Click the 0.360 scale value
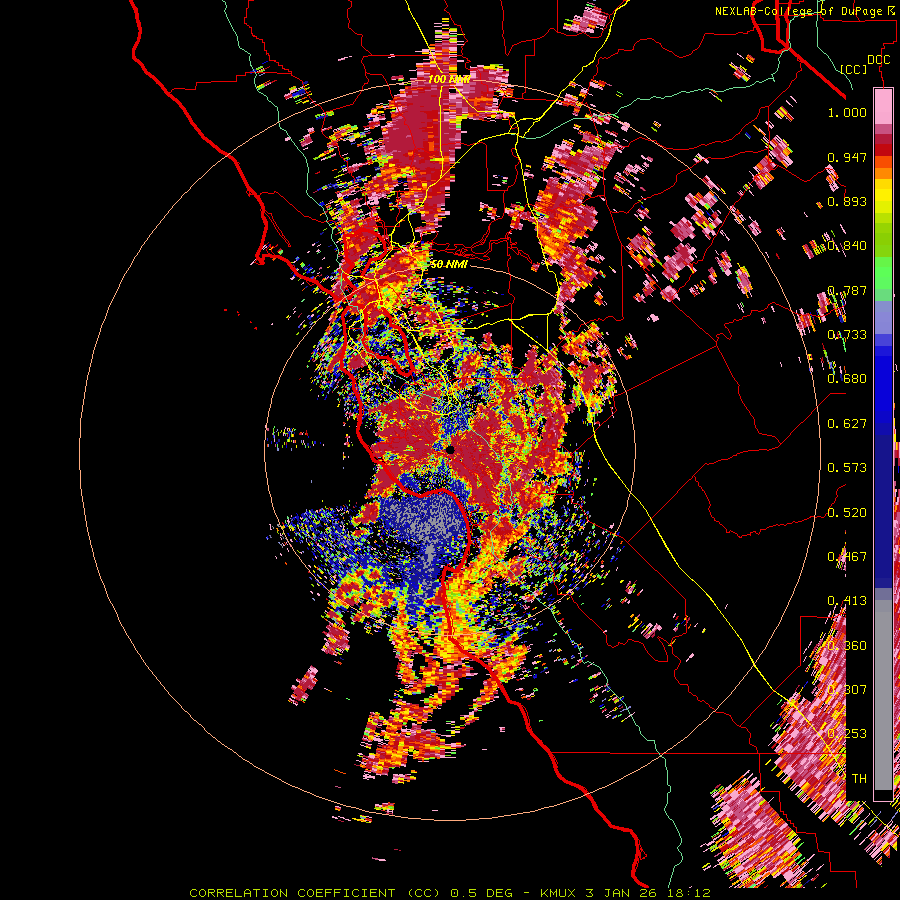Image resolution: width=900 pixels, height=900 pixels. pyautogui.click(x=847, y=646)
